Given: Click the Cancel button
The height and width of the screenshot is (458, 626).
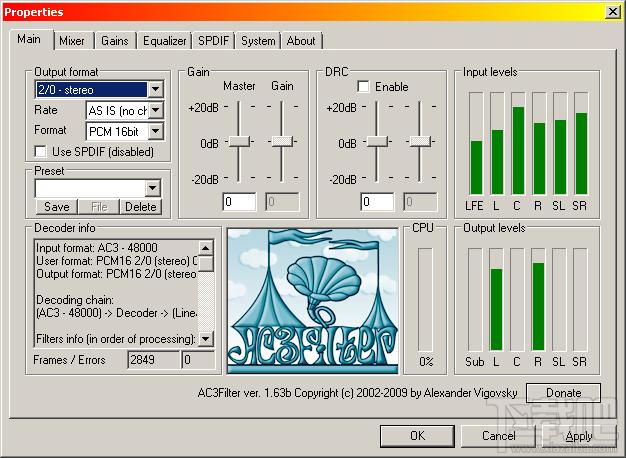Looking at the screenshot, I should tap(498, 436).
